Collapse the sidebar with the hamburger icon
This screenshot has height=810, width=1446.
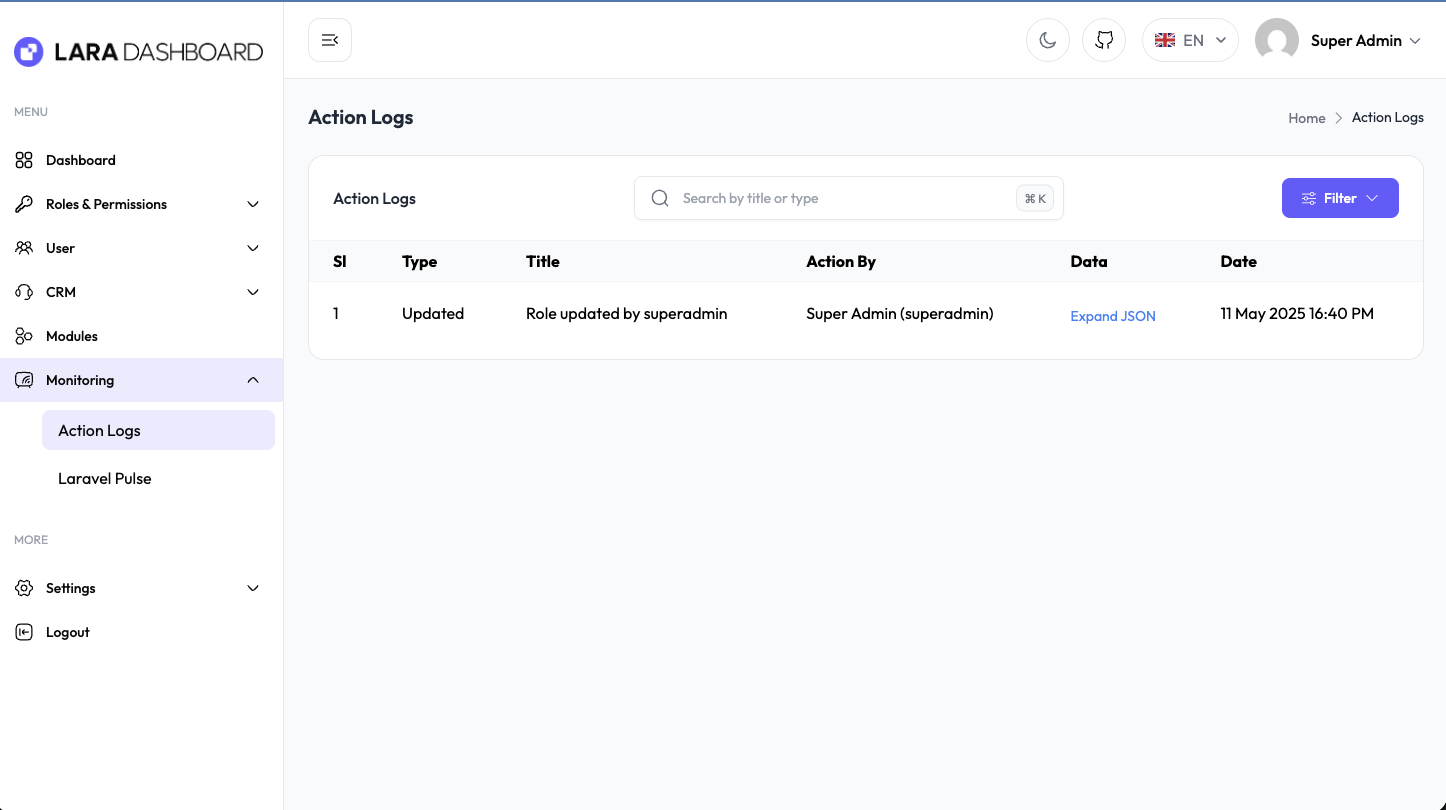(x=330, y=40)
